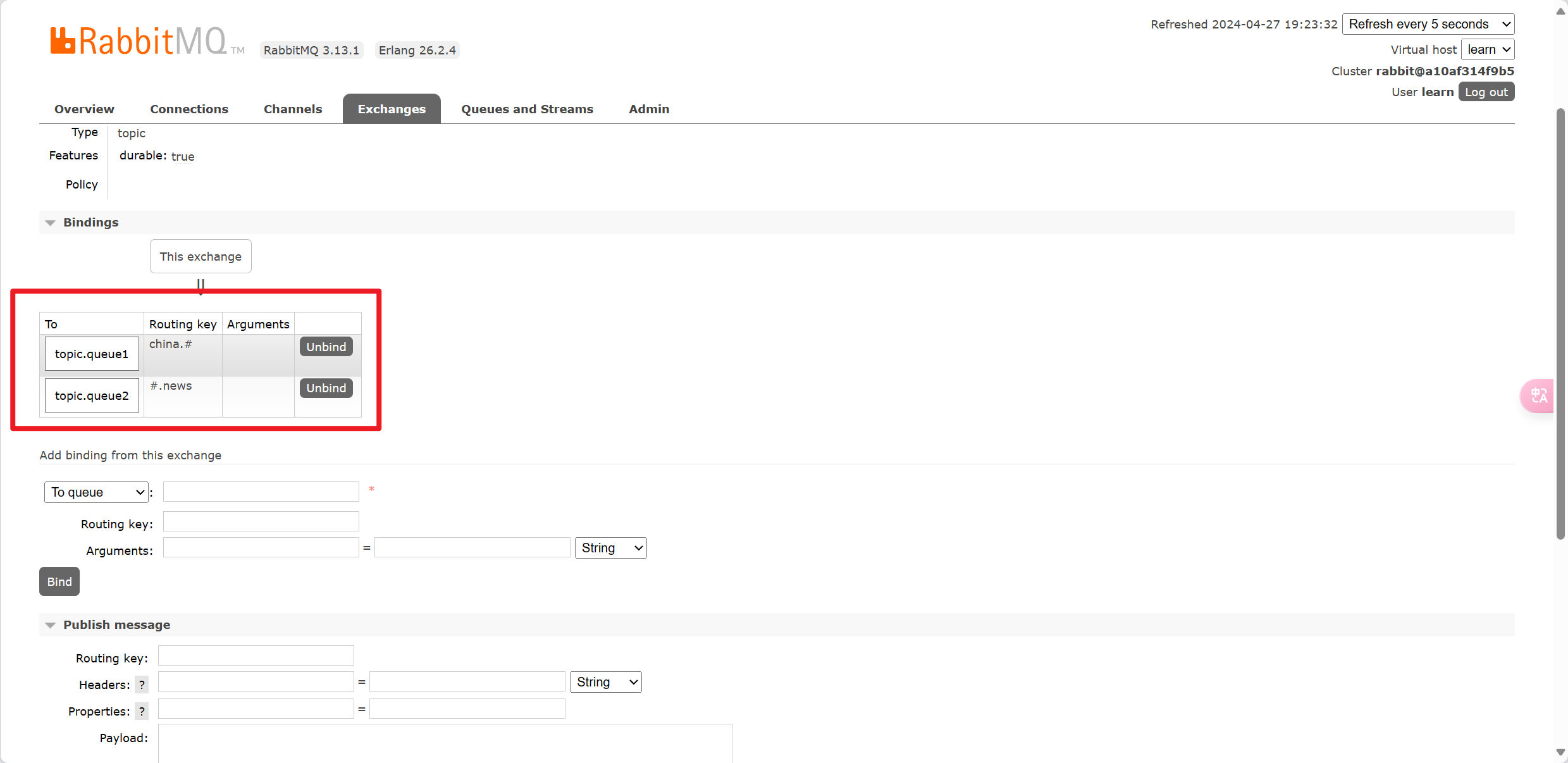Open the topic.queue1 queue link
This screenshot has height=763, width=1568.
point(92,354)
